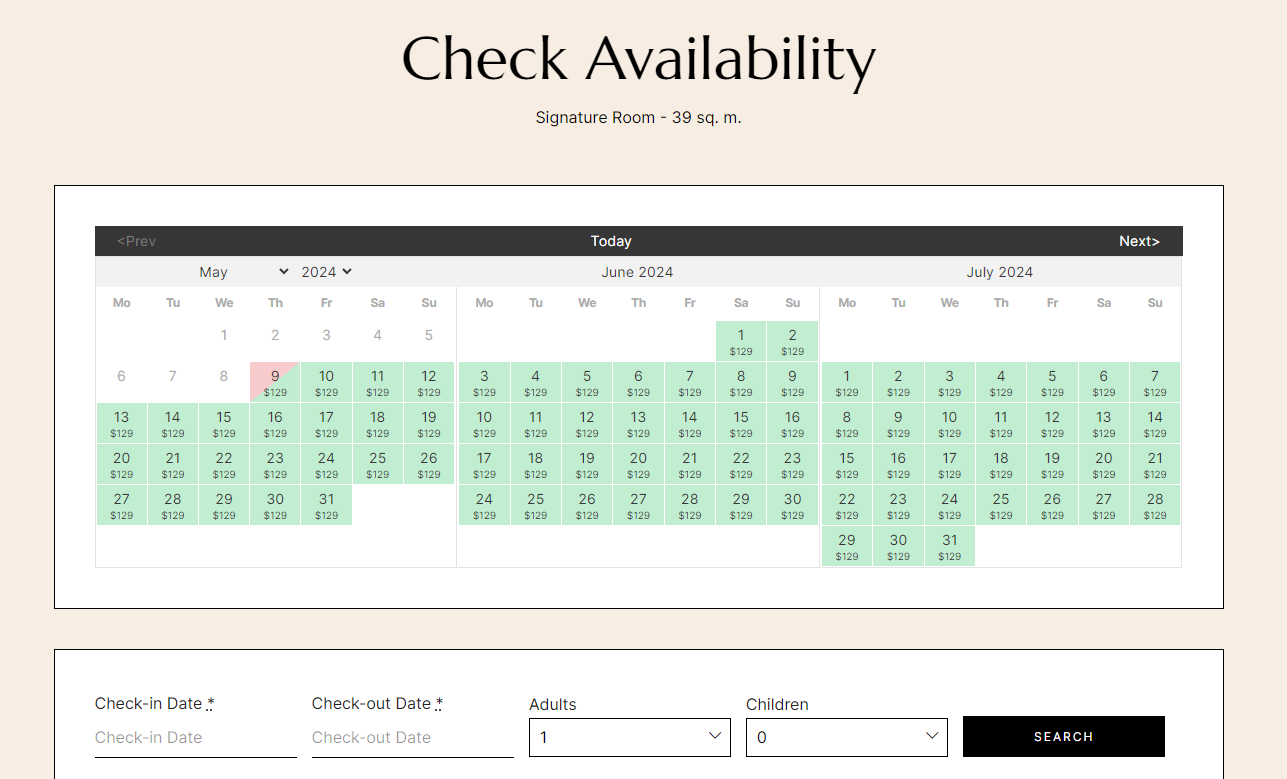The image size is (1287, 779).
Task: Choose June 1 in the calendar
Action: tap(741, 341)
